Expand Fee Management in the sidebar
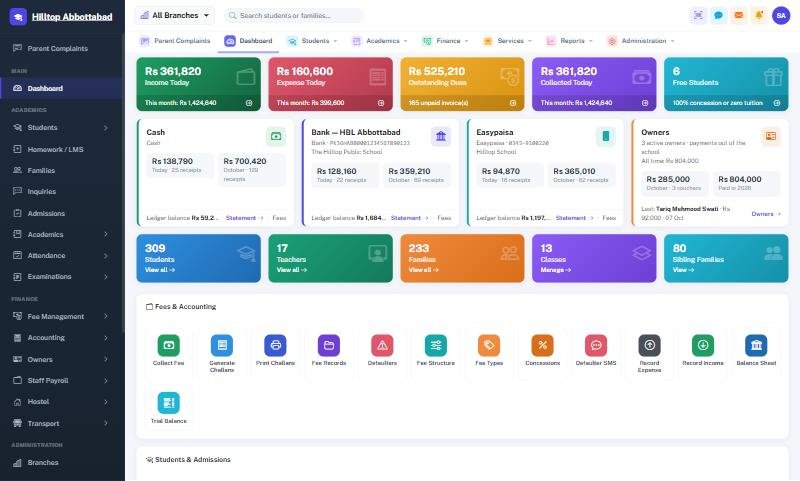Image resolution: width=800 pixels, height=481 pixels. 61,316
